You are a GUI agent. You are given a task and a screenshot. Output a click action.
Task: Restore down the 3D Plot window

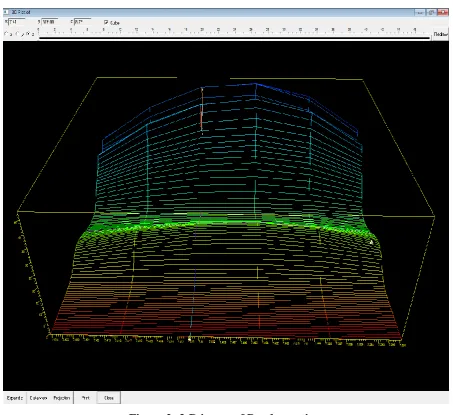click(431, 12)
